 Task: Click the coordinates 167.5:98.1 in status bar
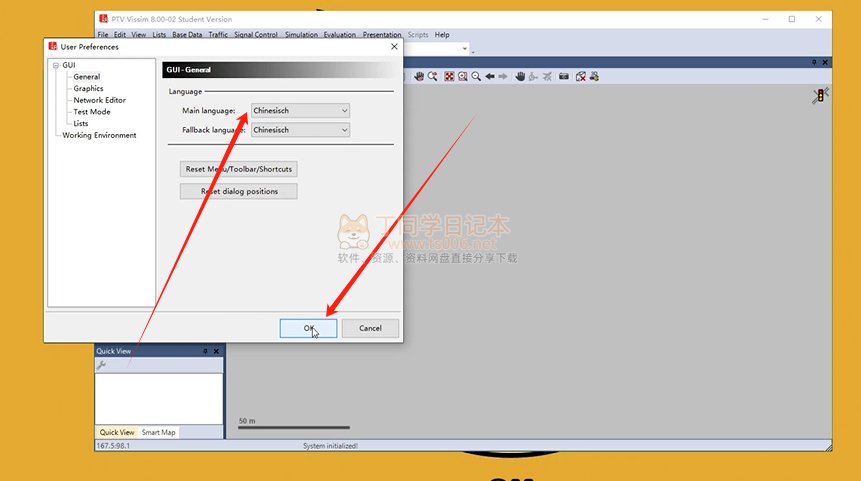(x=113, y=446)
